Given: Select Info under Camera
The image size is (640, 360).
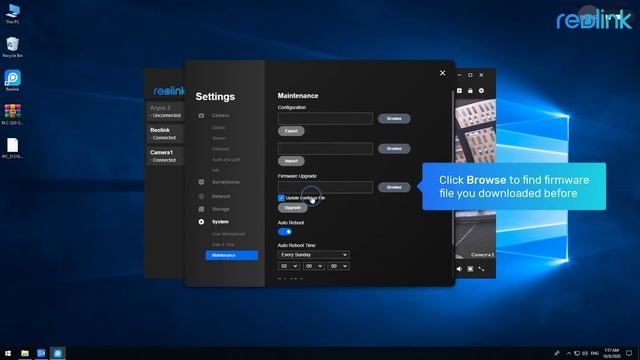Looking at the screenshot, I should [x=216, y=170].
